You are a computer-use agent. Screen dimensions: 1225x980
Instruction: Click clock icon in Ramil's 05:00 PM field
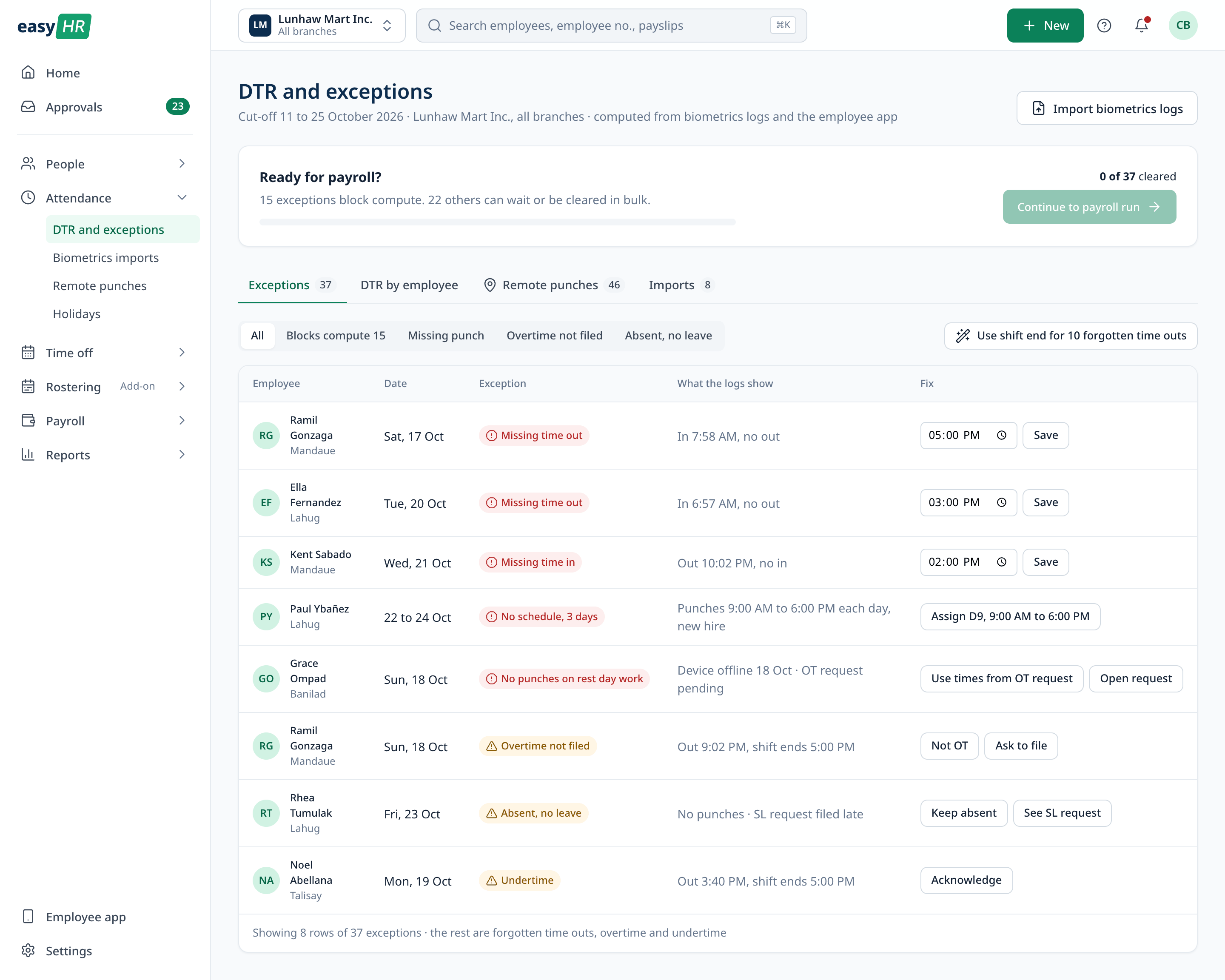click(1002, 435)
